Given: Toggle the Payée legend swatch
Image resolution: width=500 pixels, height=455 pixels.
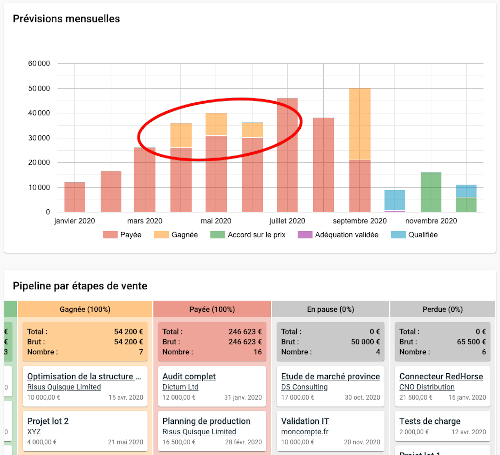Looking at the screenshot, I should (x=110, y=235).
